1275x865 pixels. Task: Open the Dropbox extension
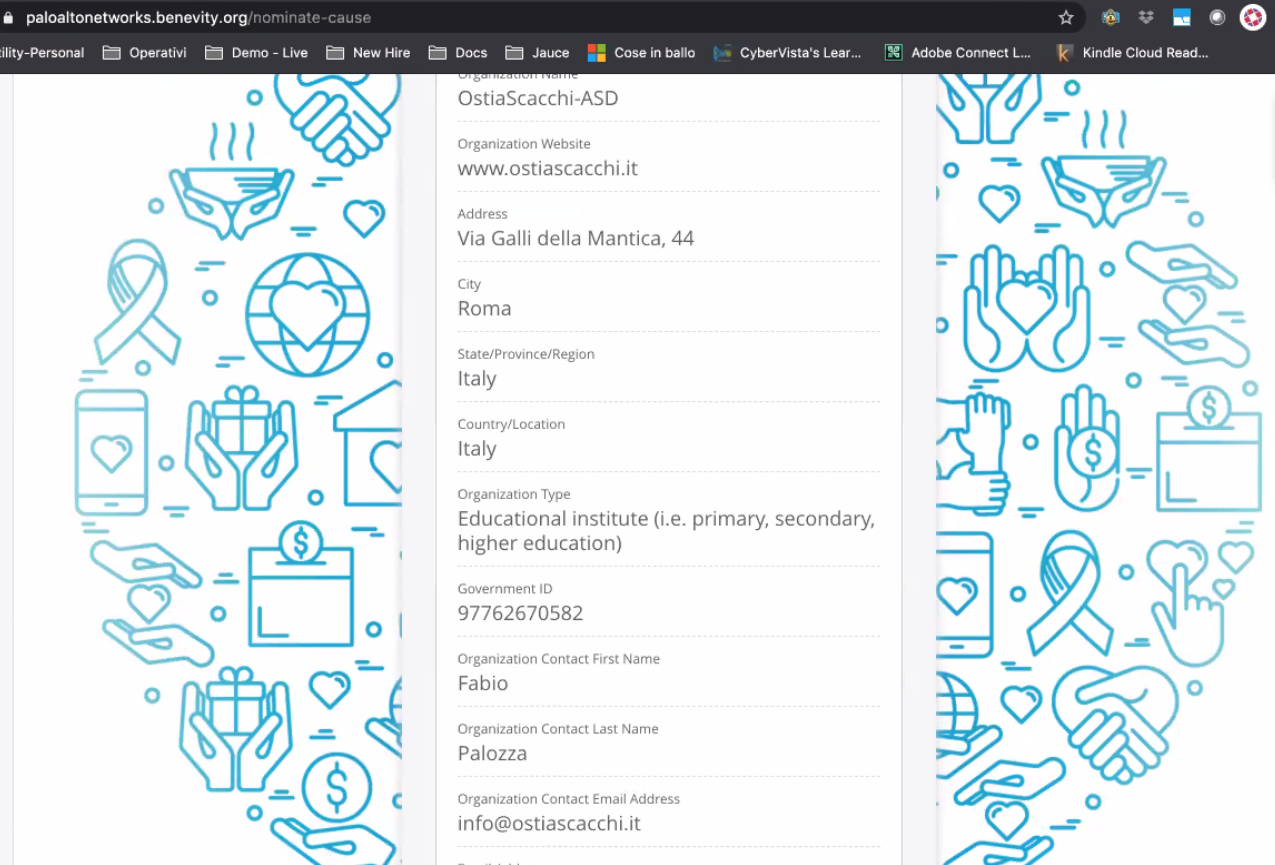tap(1145, 17)
